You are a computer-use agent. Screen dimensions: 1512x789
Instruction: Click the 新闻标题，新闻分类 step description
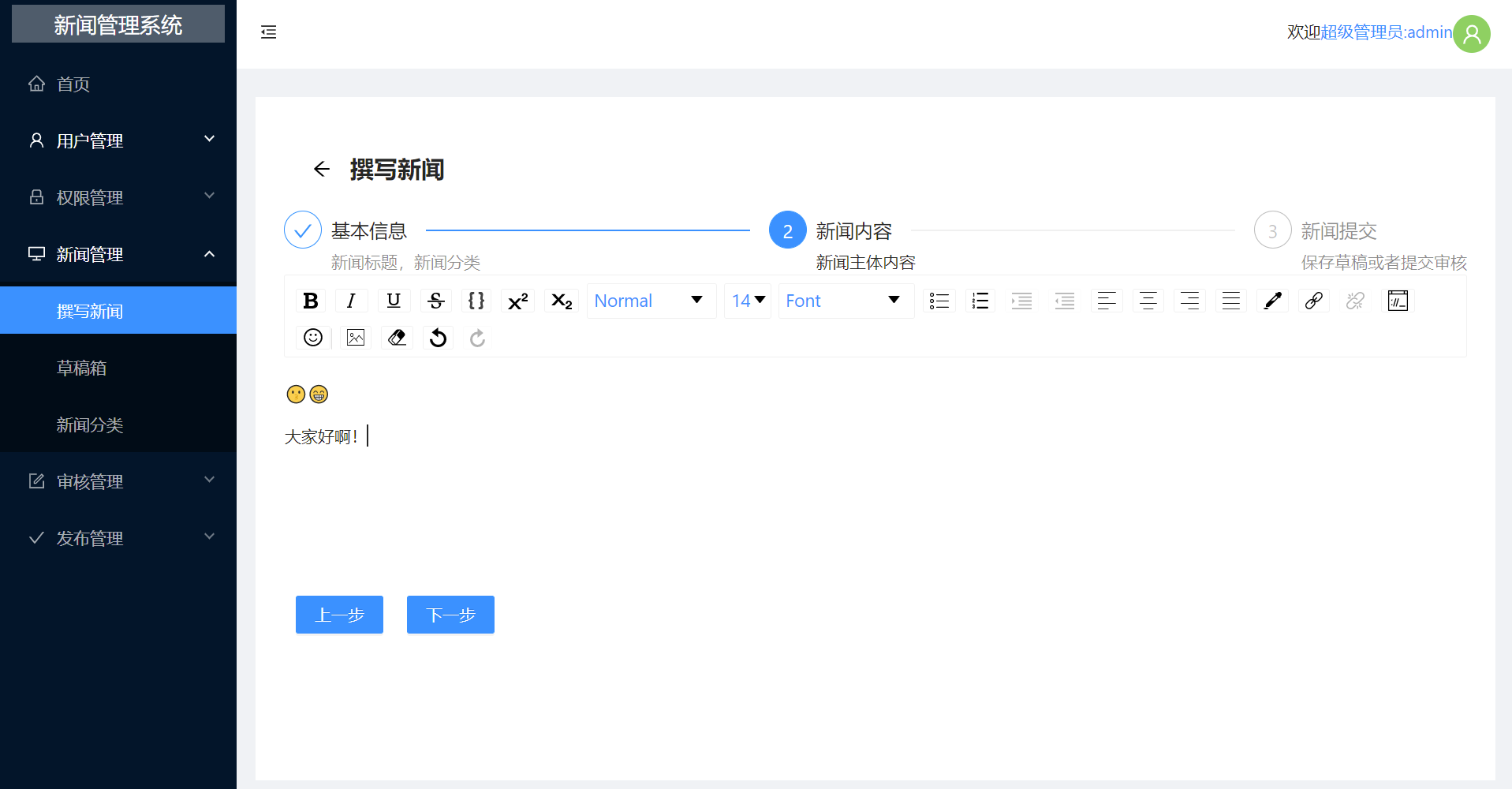(x=405, y=263)
